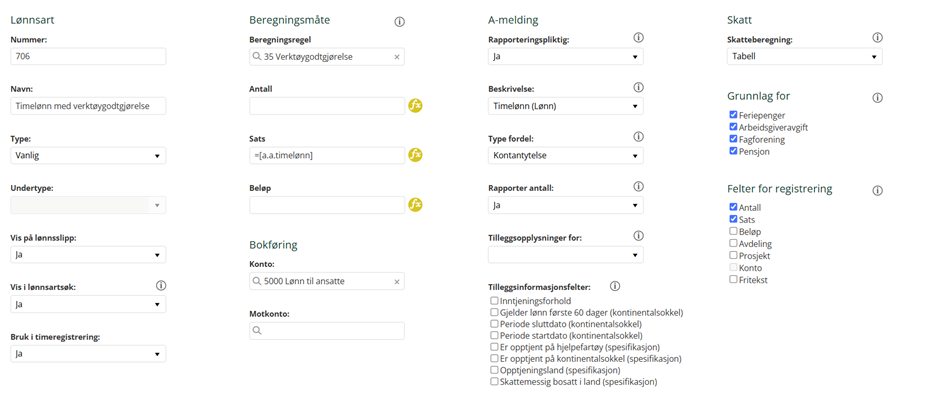Click the empty Motkonto search field

327,331
